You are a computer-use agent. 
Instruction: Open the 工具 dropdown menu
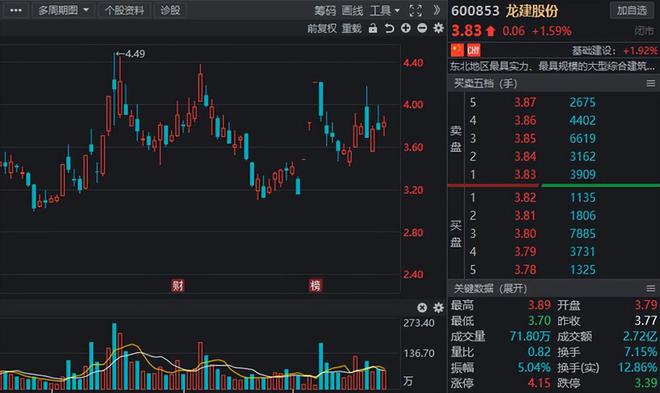[385, 11]
